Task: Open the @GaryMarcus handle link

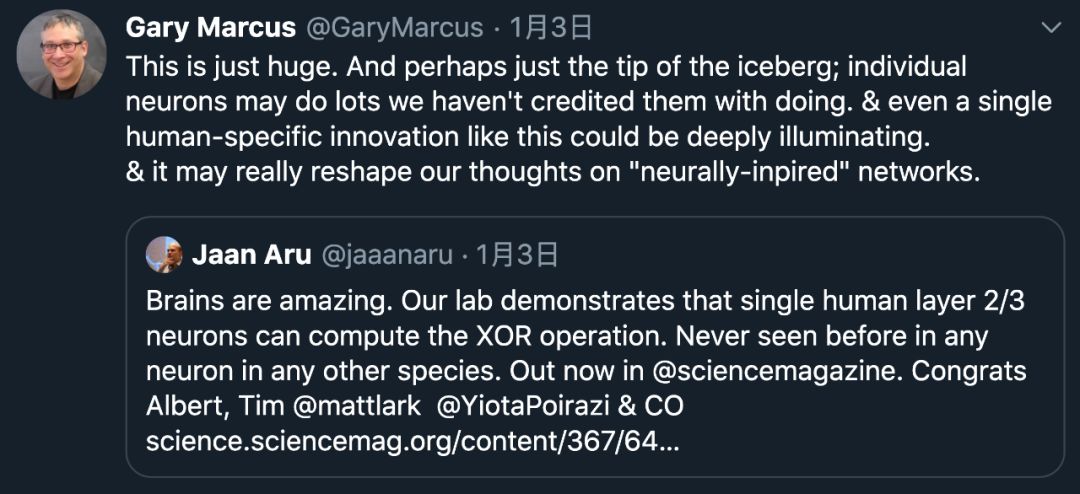Action: (393, 27)
